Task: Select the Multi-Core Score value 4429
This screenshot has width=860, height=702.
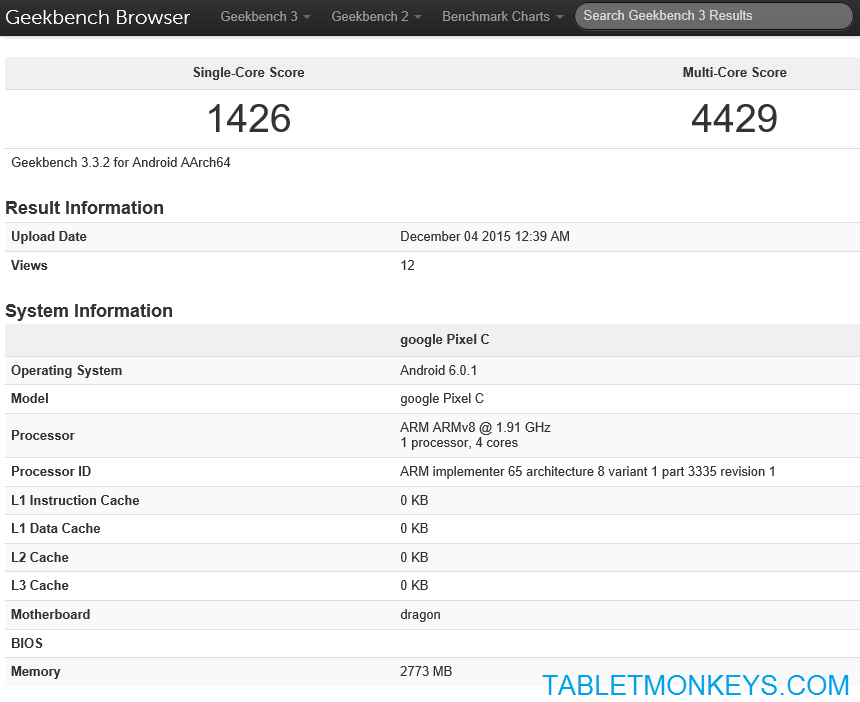Action: (x=734, y=118)
